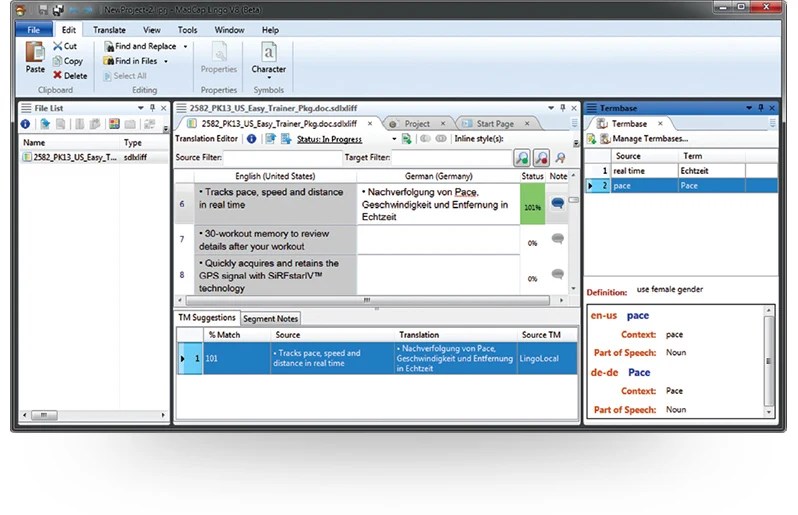This screenshot has width=798, height=515.
Task: Click the blue note bubble in segment 6
Action: (558, 204)
